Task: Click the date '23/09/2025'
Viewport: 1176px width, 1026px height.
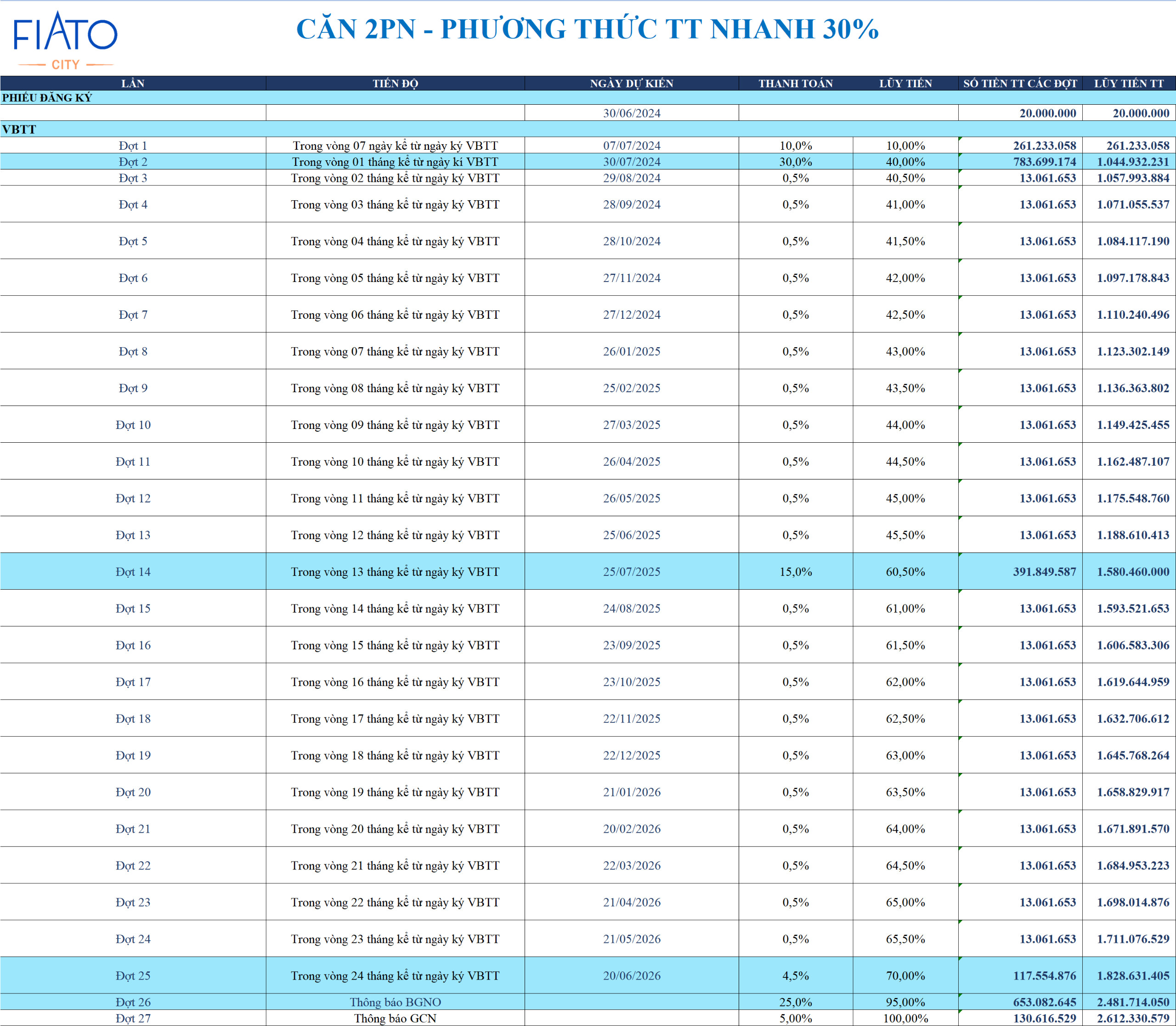Action: (632, 645)
